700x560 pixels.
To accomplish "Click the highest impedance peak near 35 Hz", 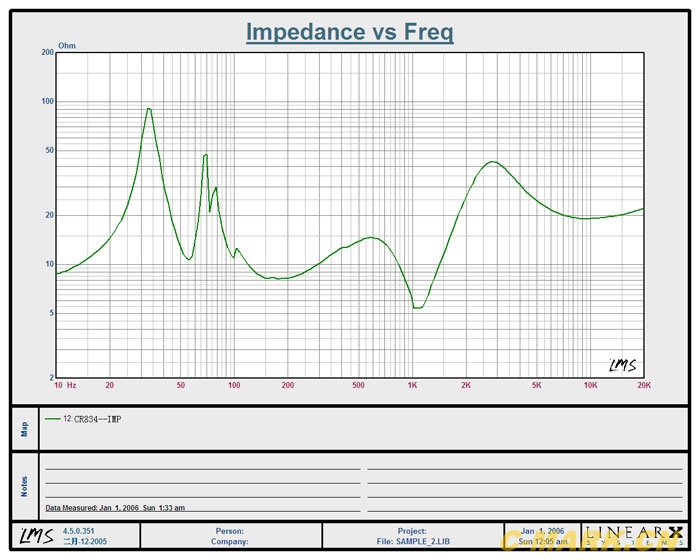I will [x=149, y=109].
